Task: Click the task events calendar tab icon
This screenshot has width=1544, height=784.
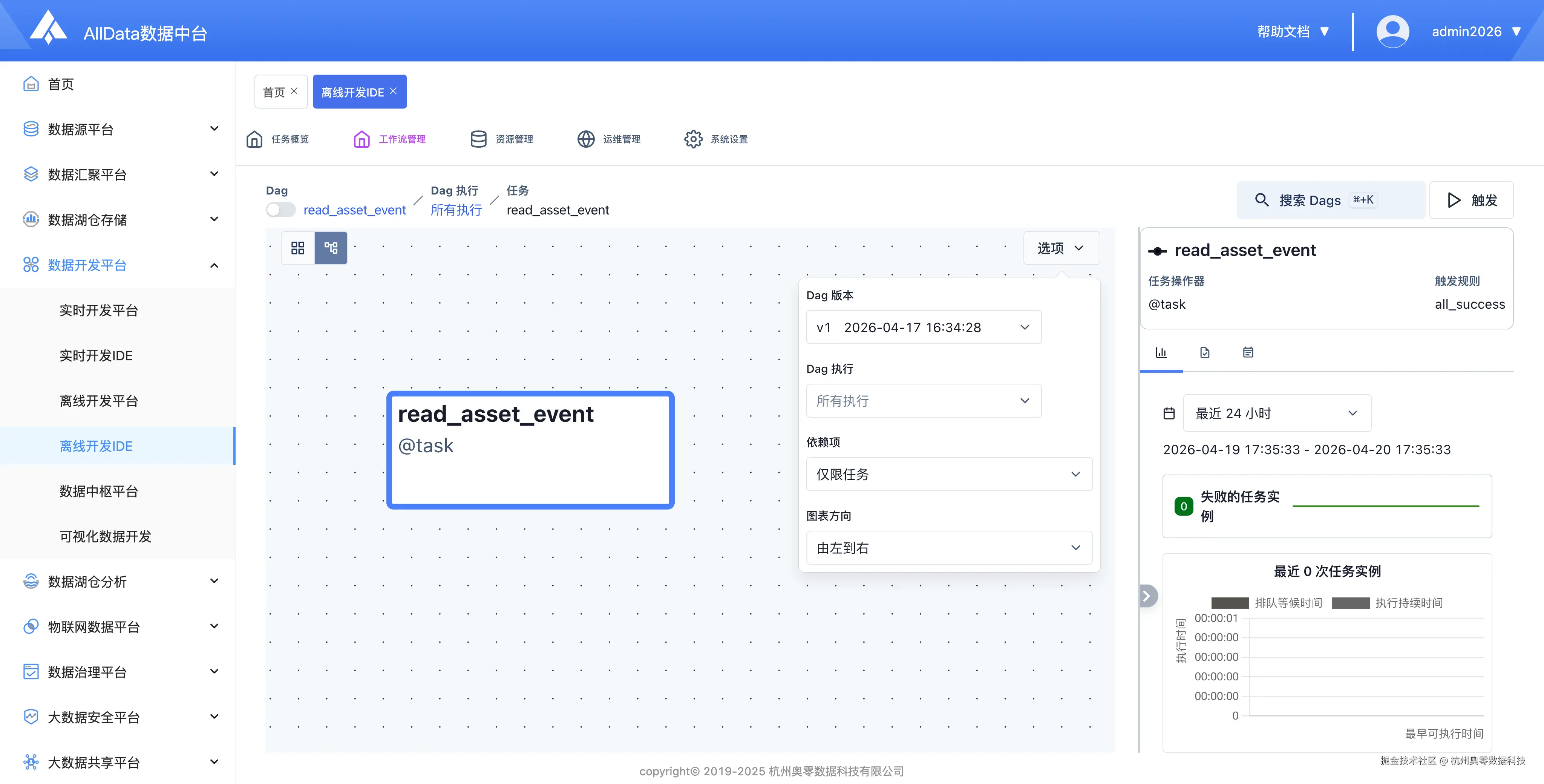Action: [1248, 352]
